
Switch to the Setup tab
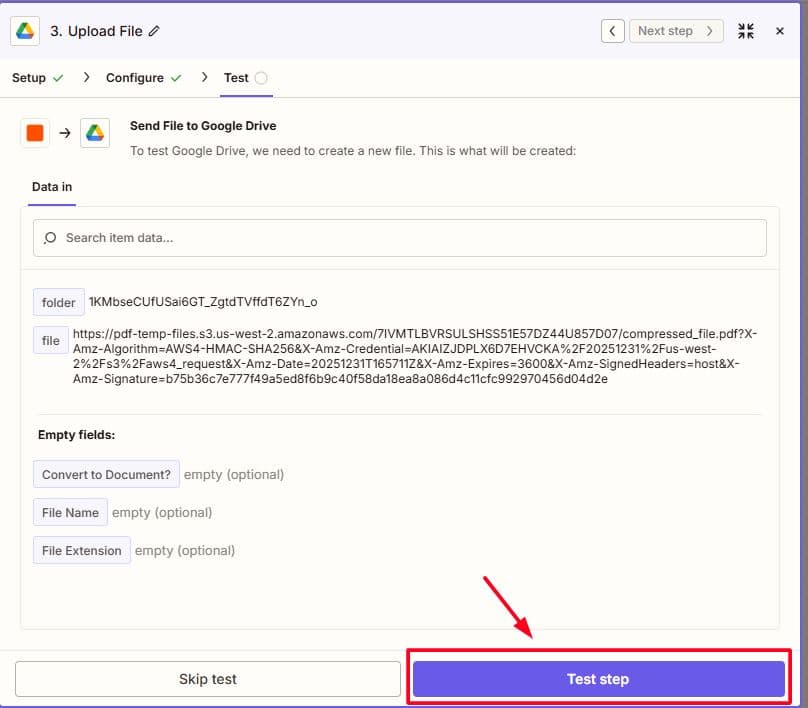coord(29,78)
